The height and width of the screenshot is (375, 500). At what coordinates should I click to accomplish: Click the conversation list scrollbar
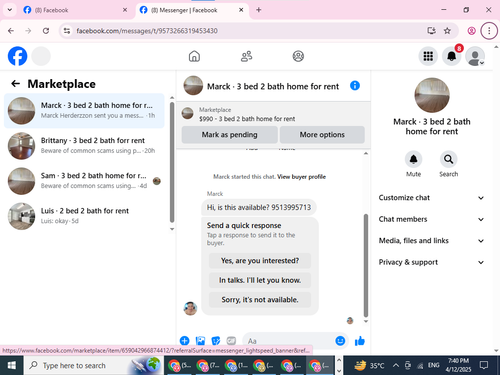click(x=172, y=162)
